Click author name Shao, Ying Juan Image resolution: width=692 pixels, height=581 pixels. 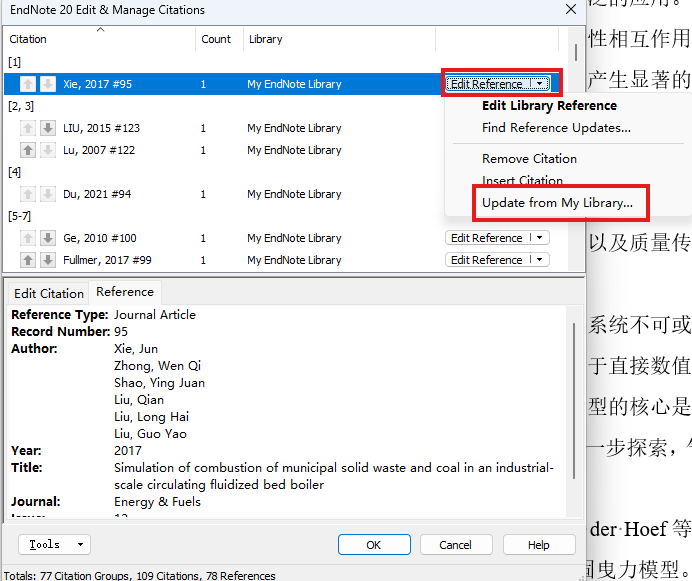click(x=159, y=383)
